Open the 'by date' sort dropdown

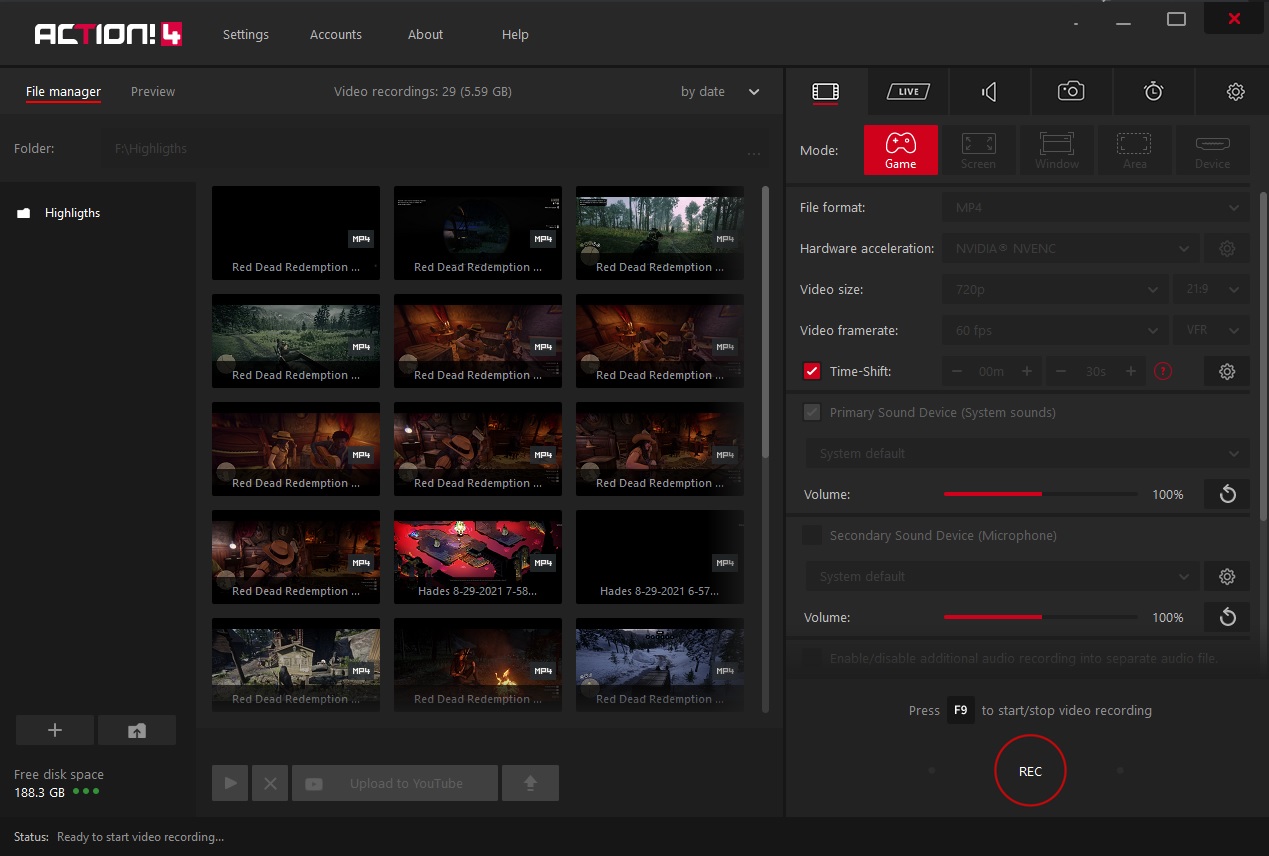(721, 91)
